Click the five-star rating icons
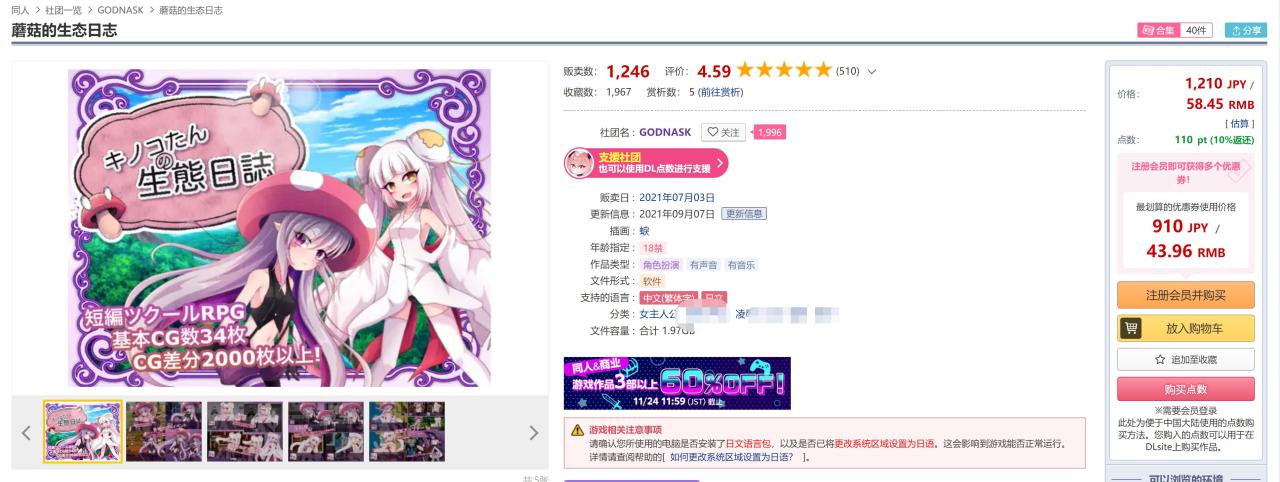 coord(784,70)
